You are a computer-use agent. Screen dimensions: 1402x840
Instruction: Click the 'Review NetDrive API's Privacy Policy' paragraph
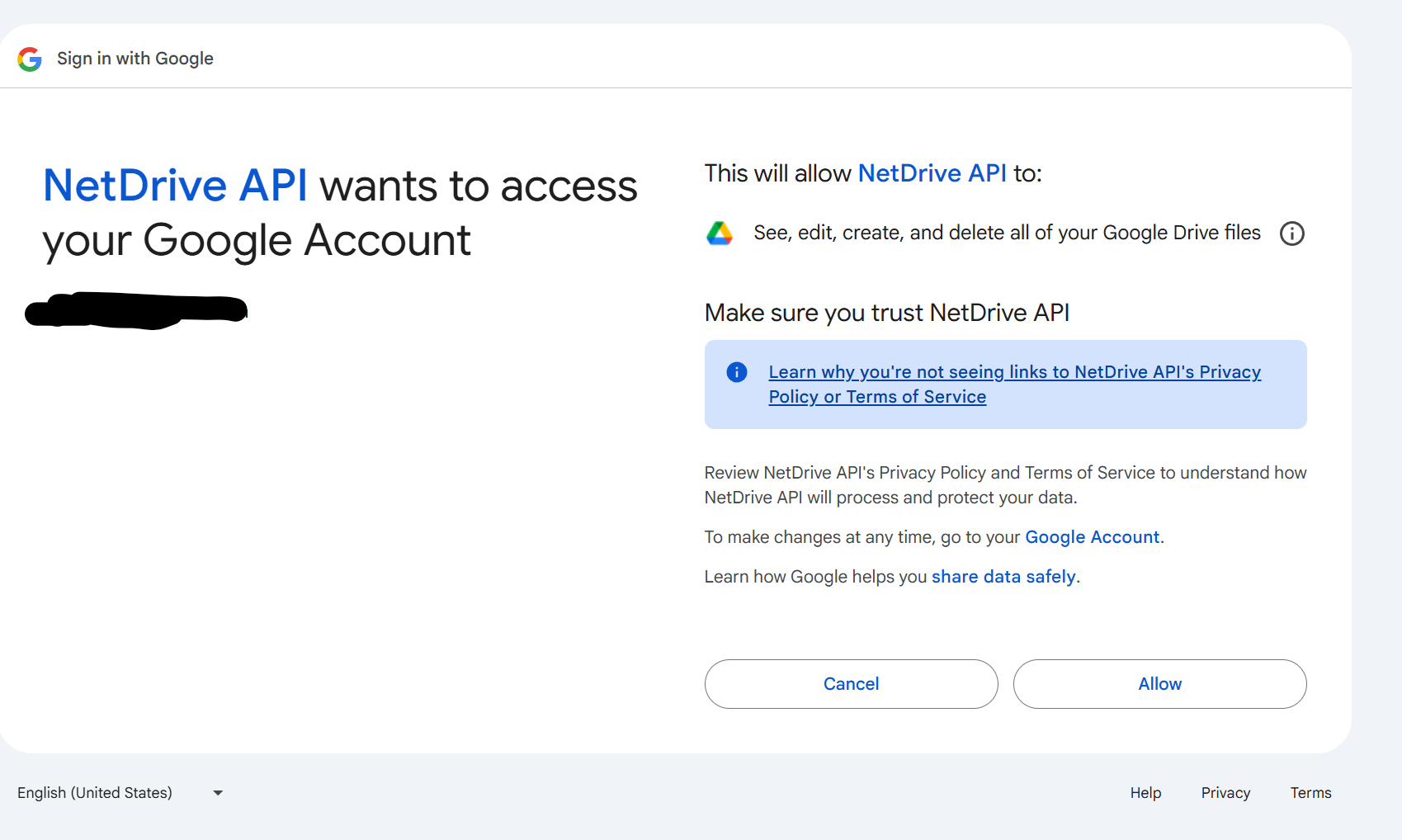pos(1005,485)
